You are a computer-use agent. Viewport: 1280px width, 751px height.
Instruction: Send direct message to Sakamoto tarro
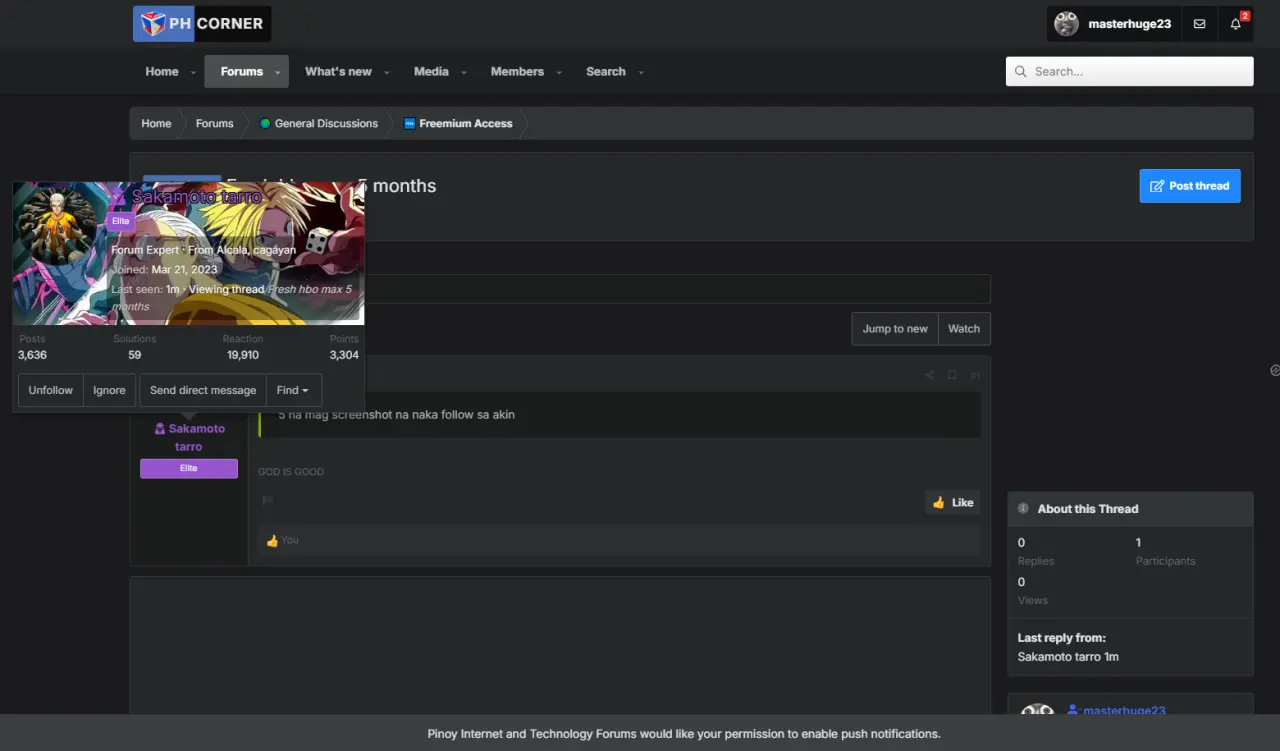[x=203, y=390]
